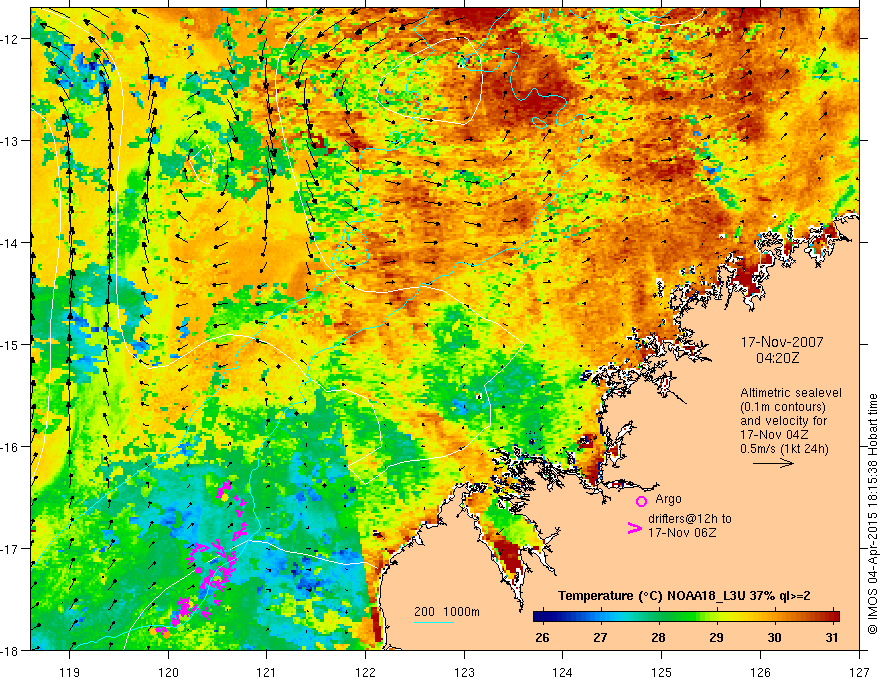Click the 'Altimetric sealevel' legend text
The height and width of the screenshot is (680, 880).
tap(791, 393)
